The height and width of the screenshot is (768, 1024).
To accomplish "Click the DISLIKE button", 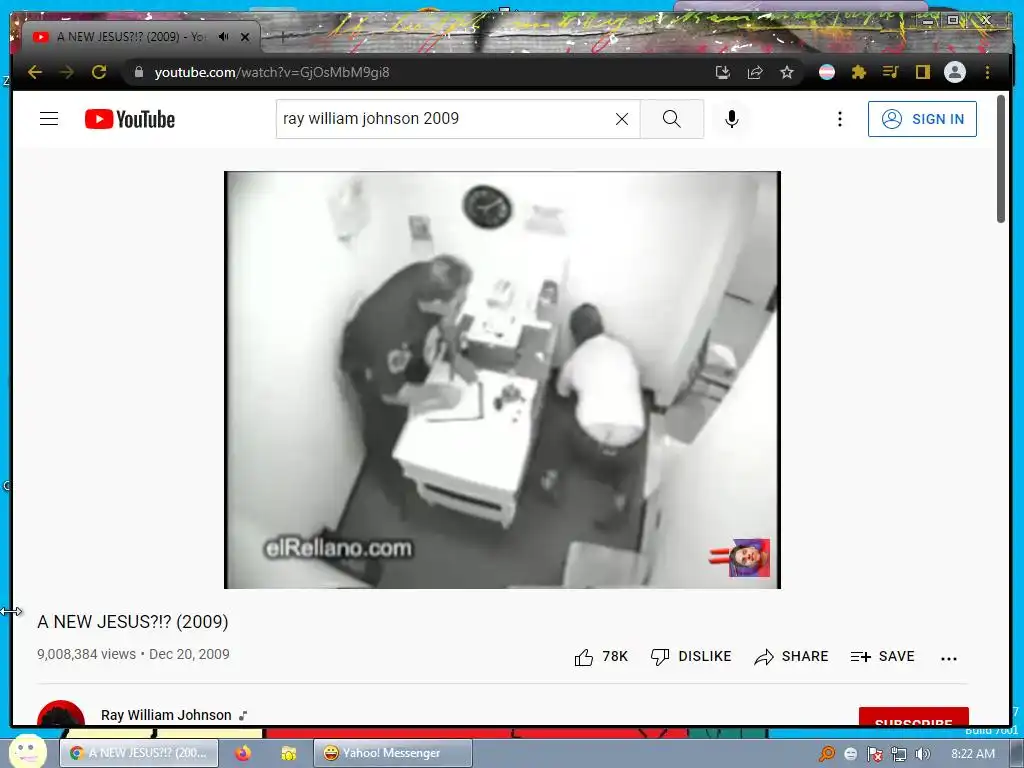I will [x=691, y=656].
